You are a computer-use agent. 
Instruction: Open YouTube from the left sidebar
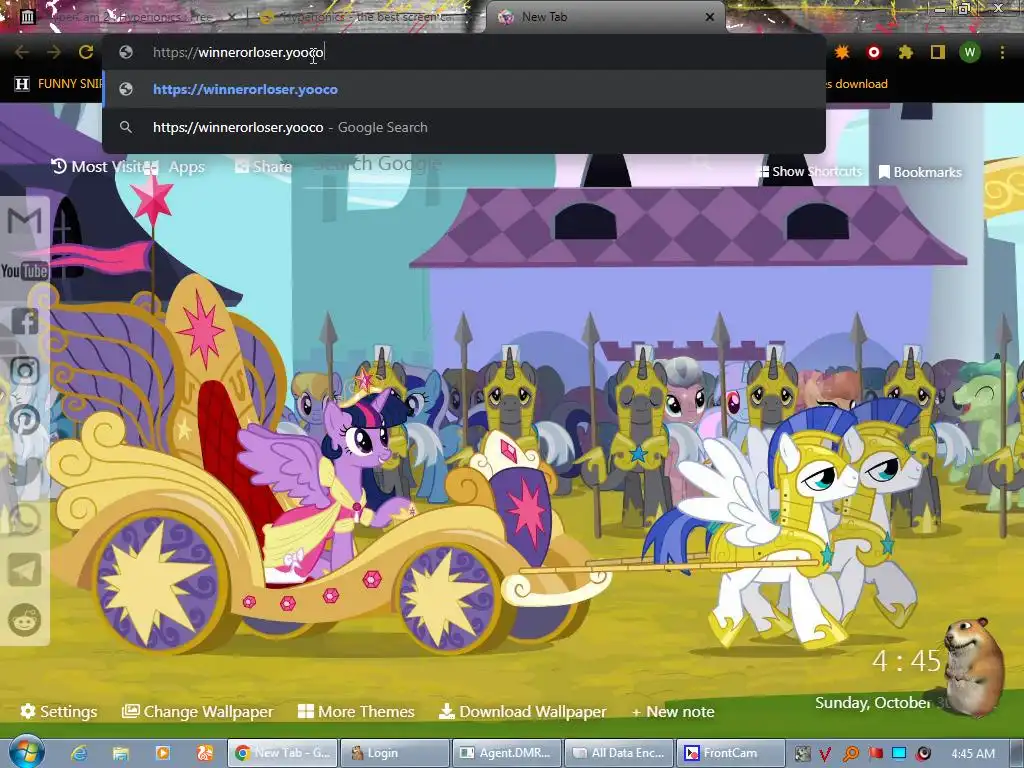[x=24, y=270]
